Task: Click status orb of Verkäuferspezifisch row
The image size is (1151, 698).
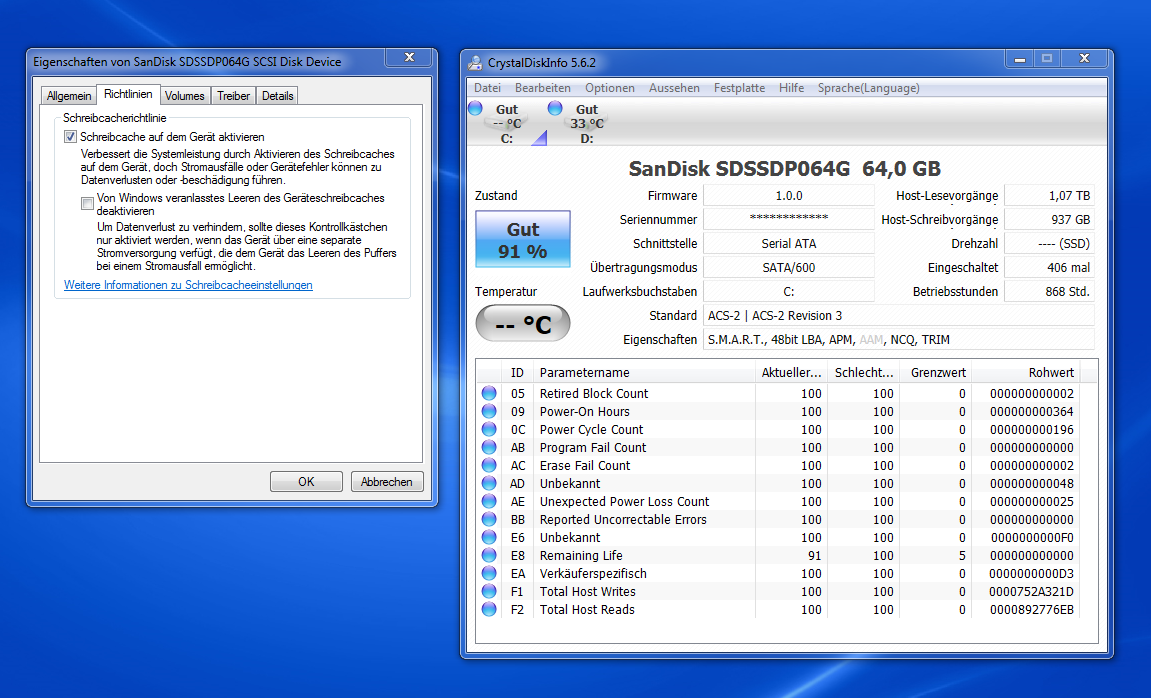Action: tap(489, 573)
